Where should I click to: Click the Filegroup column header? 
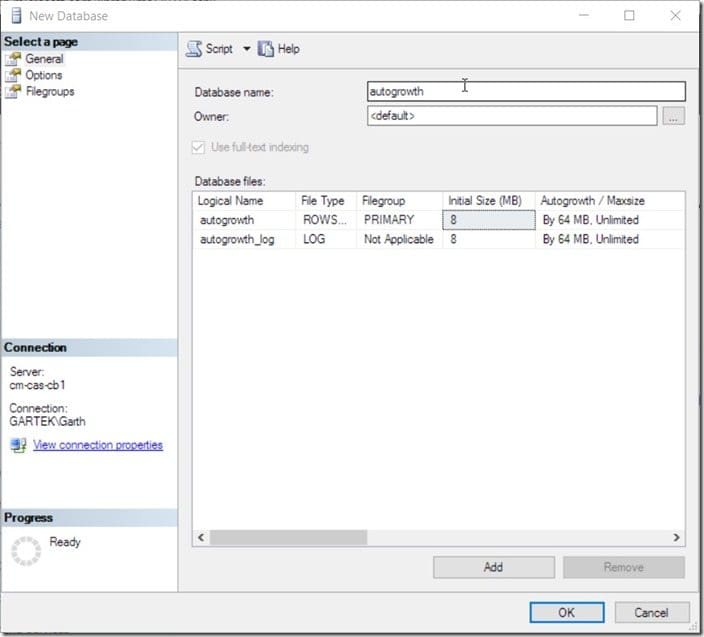pyautogui.click(x=400, y=201)
